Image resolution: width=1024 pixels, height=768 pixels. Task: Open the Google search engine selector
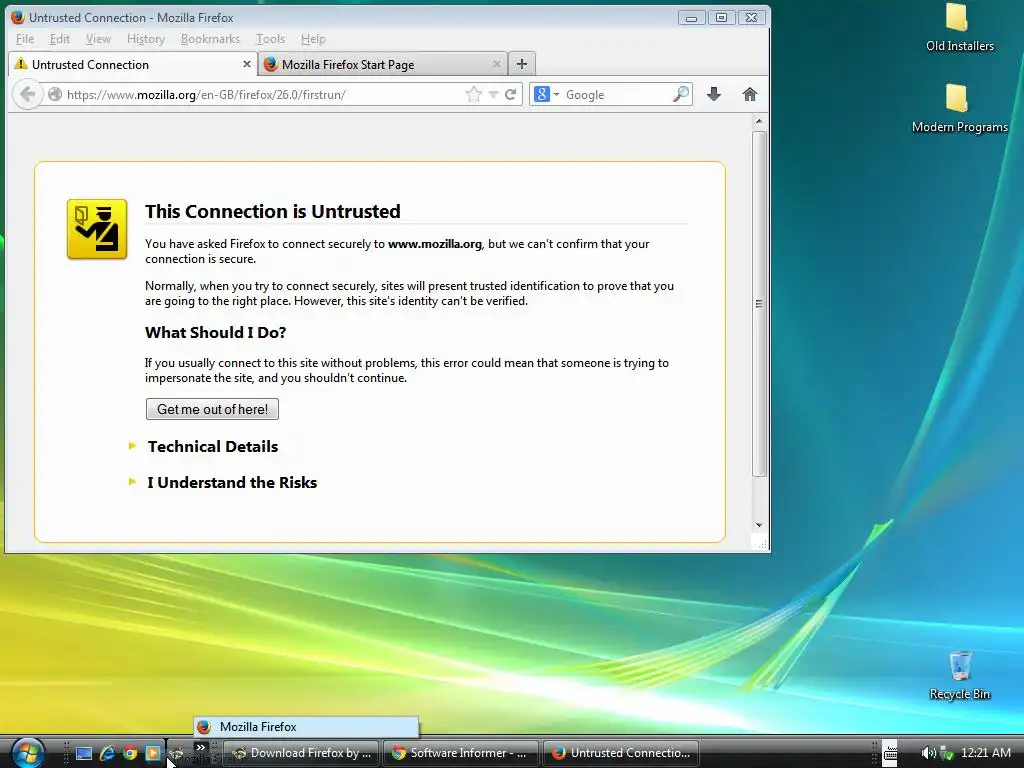547,95
